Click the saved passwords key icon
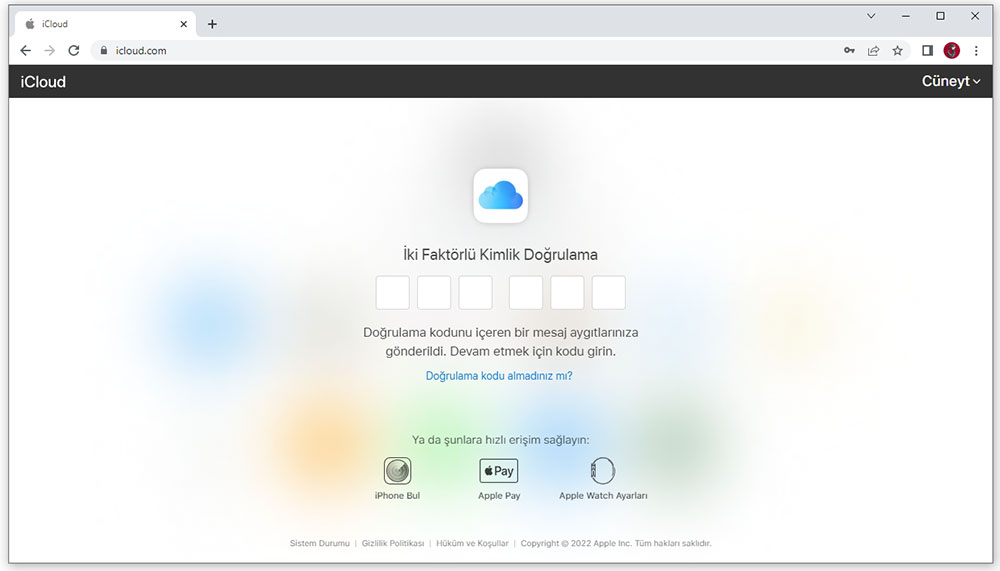This screenshot has width=1000, height=571. point(849,50)
